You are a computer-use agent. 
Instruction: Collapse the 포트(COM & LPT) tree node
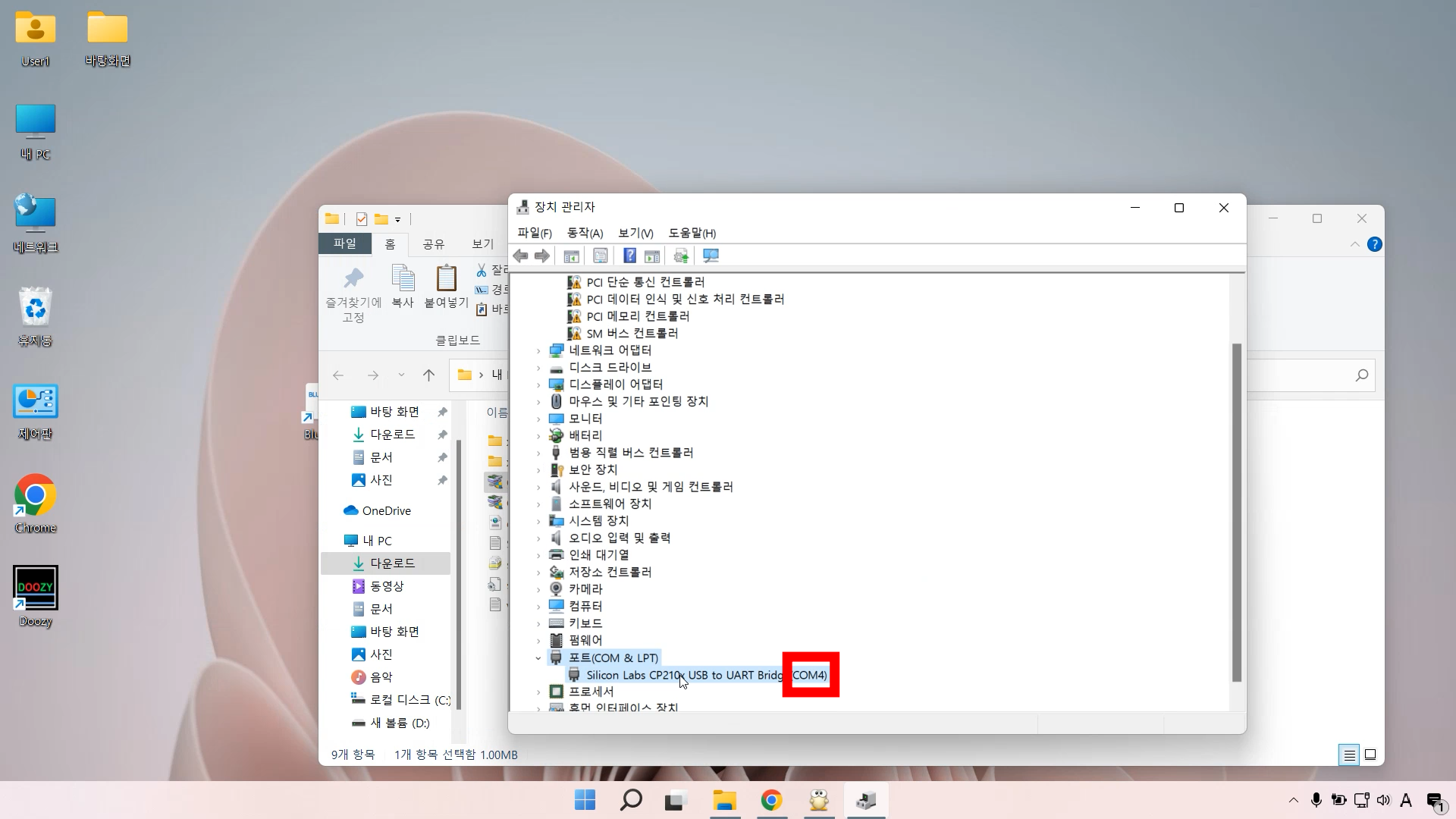click(539, 658)
